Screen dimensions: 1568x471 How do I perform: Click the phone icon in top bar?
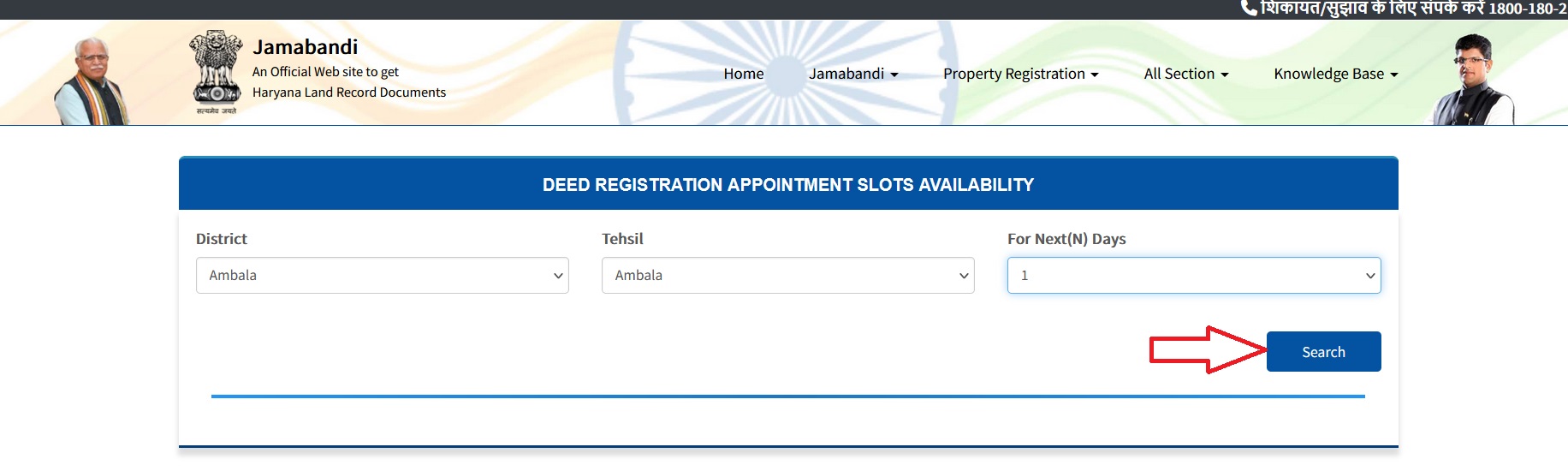pos(1249,9)
